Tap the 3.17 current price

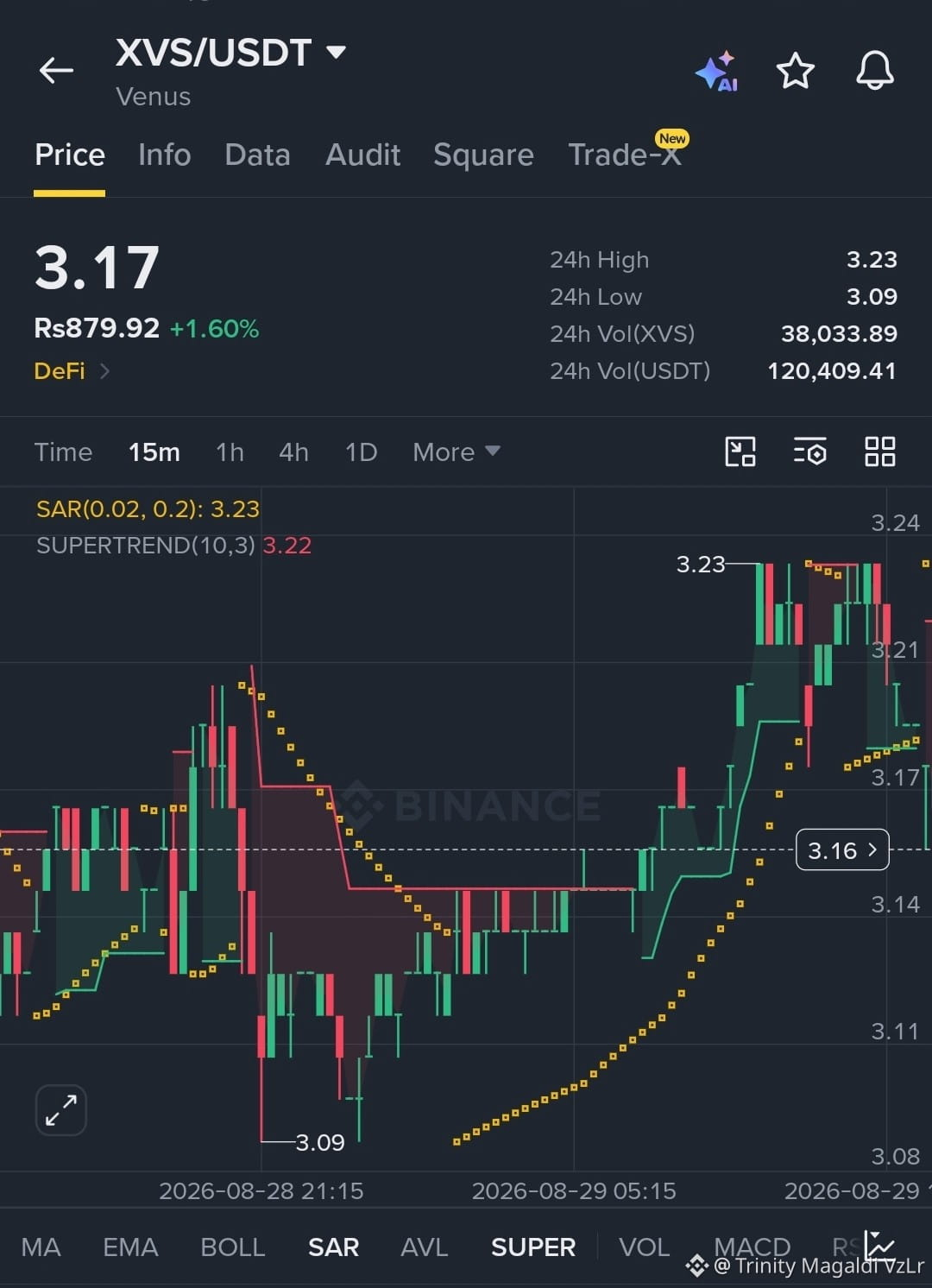coord(97,267)
